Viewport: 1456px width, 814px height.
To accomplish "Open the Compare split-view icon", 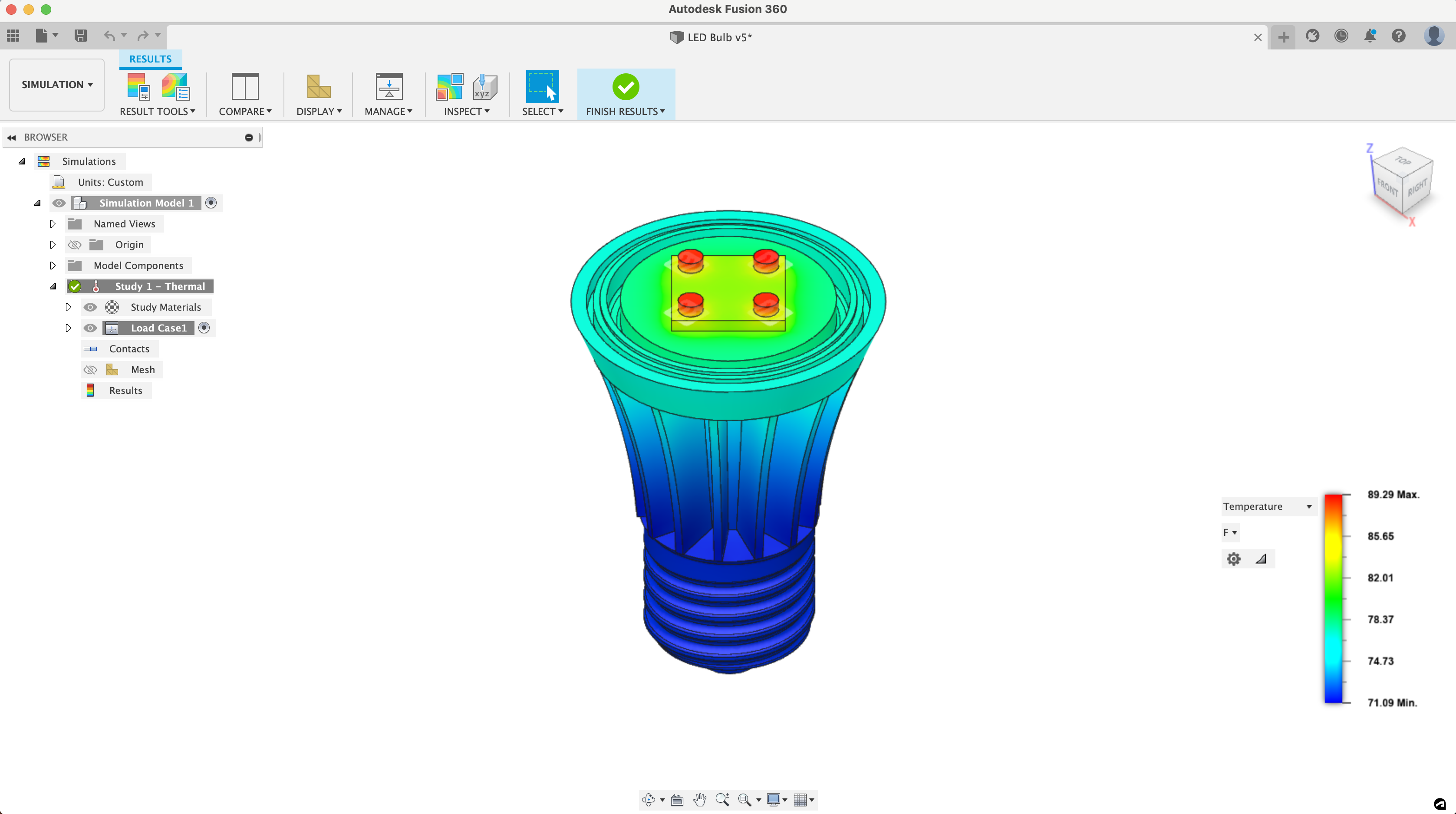I will (x=245, y=87).
